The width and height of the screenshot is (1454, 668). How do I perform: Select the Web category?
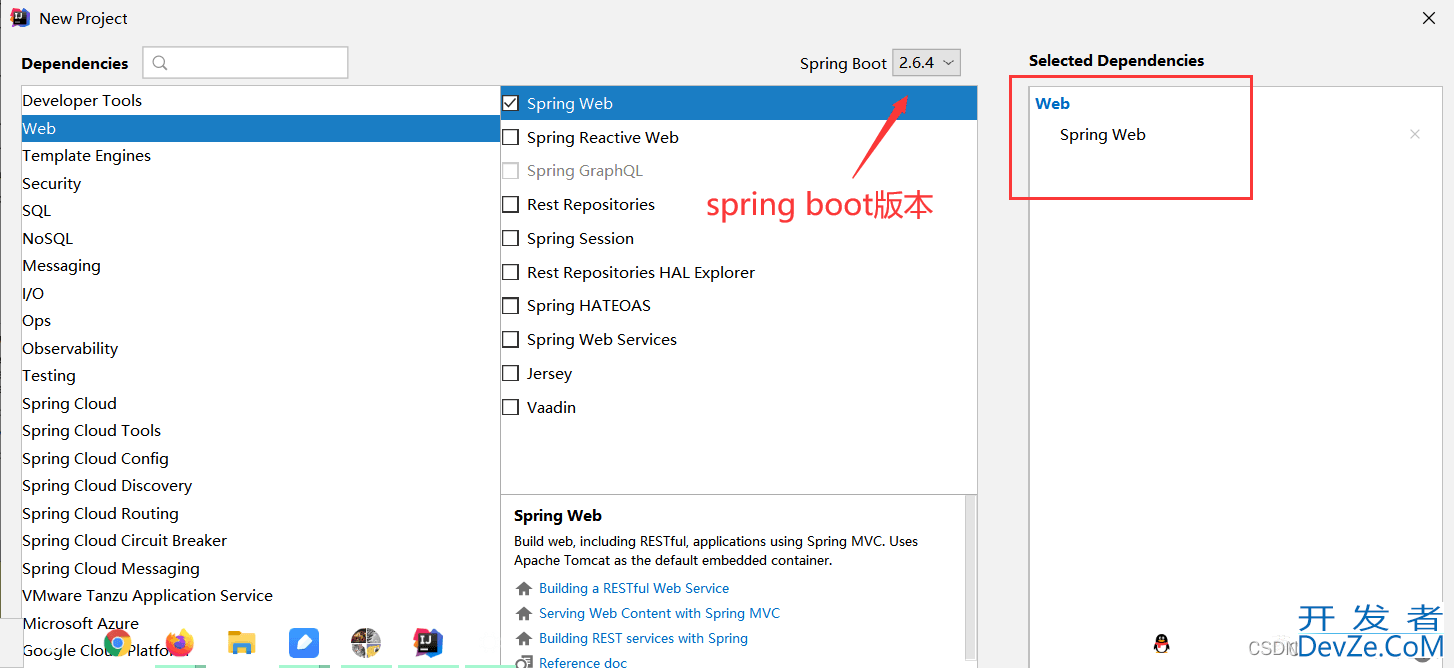click(x=260, y=128)
